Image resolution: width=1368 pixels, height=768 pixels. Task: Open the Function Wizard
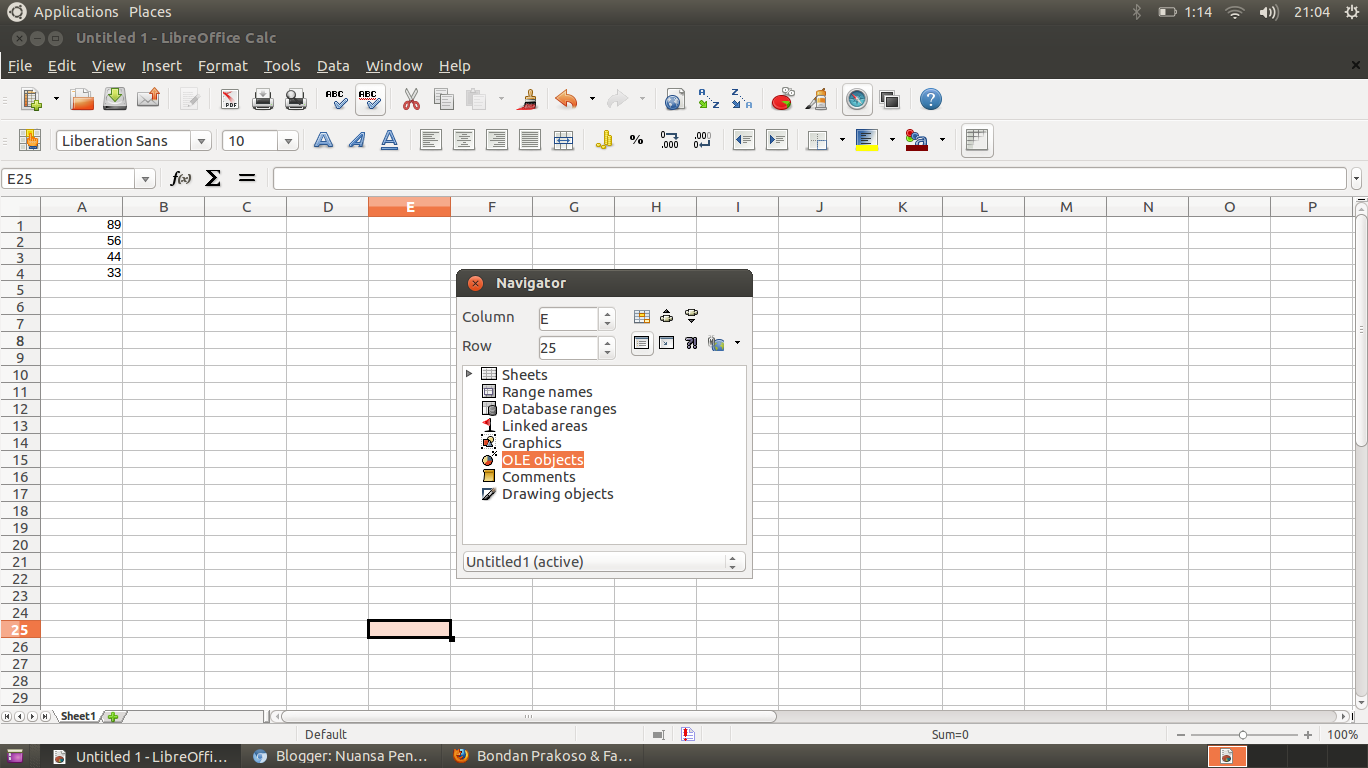tap(181, 179)
